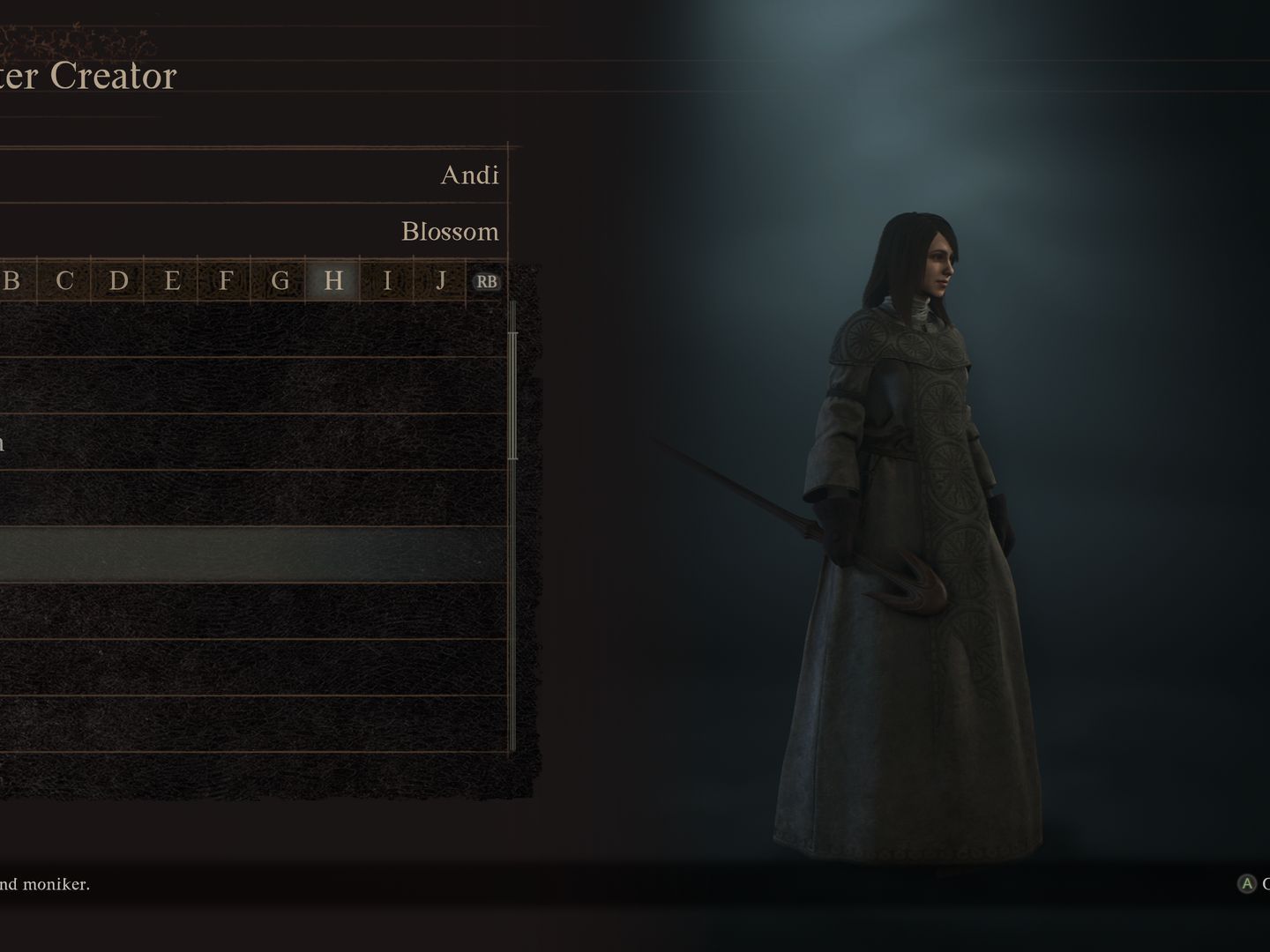Click the RB shoulder button icon
Image resolution: width=1270 pixels, height=952 pixels.
(x=486, y=281)
